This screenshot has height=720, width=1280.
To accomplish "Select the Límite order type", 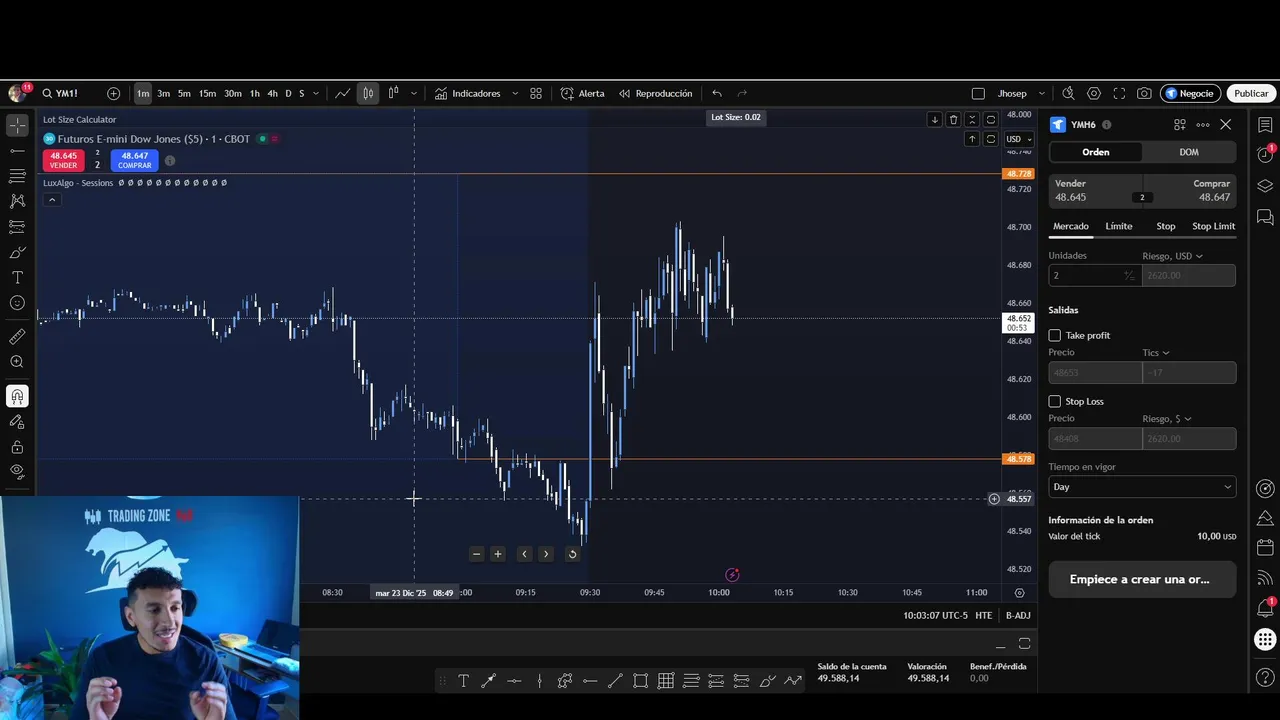I will [1119, 226].
